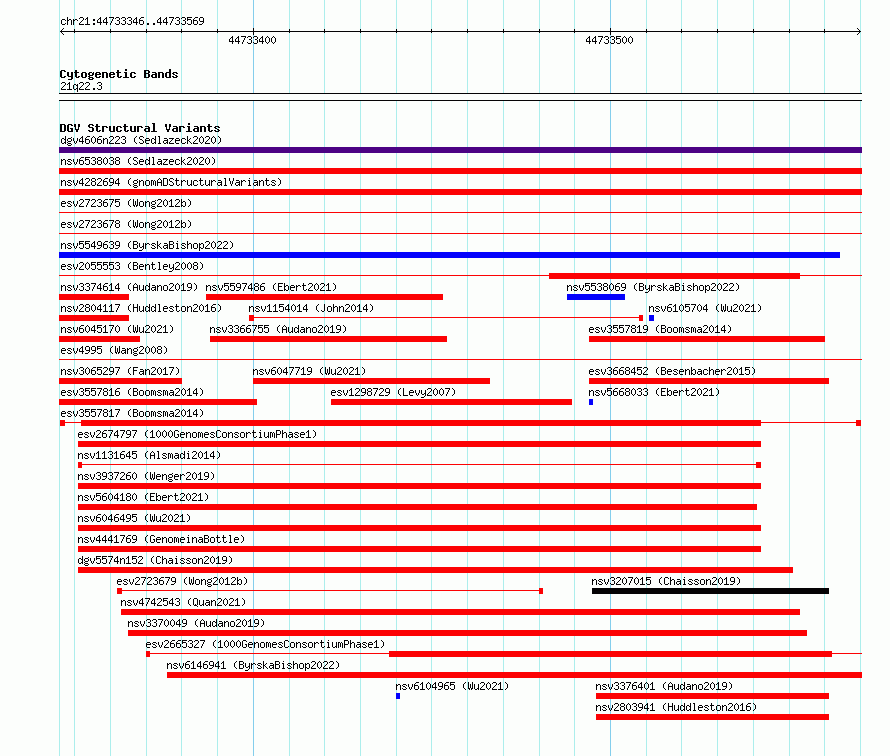Screen dimensions: 890x756
Task: Click nsv1131645 (Alsmadi2014) label
Action: tap(149, 455)
